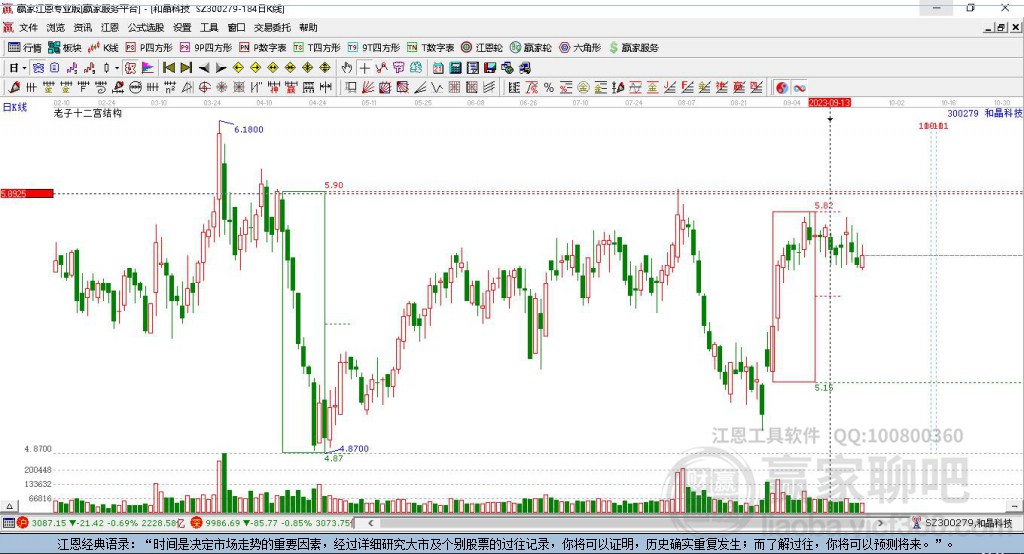This screenshot has height=554, width=1024.
Task: Open the K线 candlestick chart
Action: [105, 47]
